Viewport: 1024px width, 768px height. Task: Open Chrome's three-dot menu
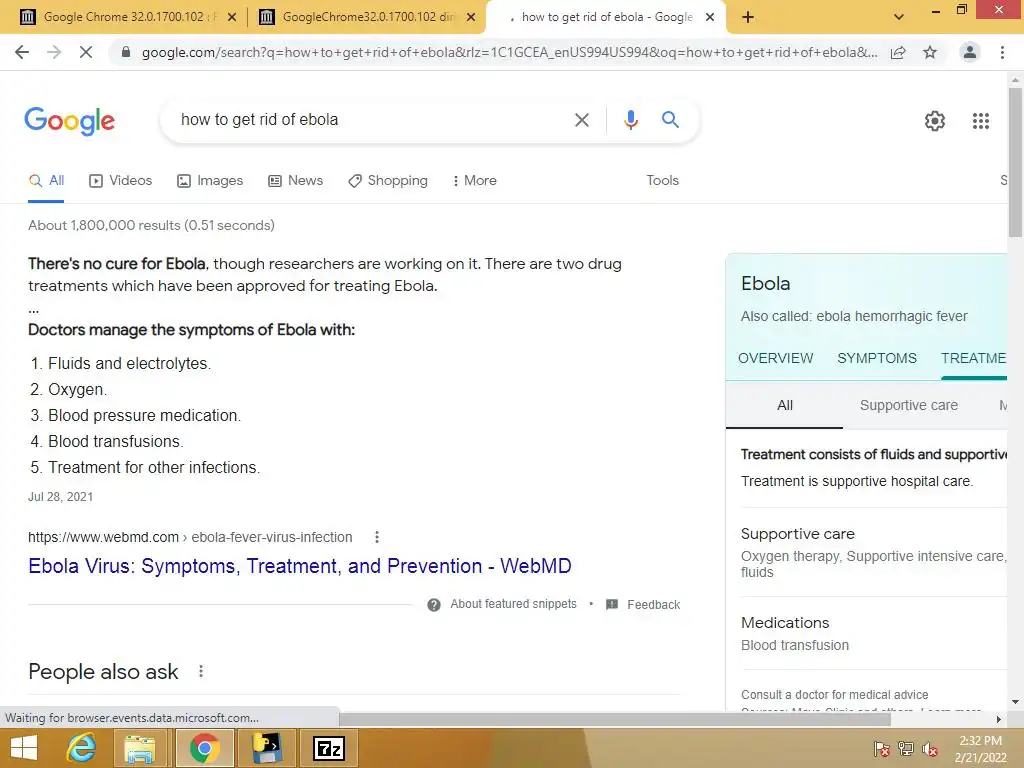pyautogui.click(x=1002, y=52)
